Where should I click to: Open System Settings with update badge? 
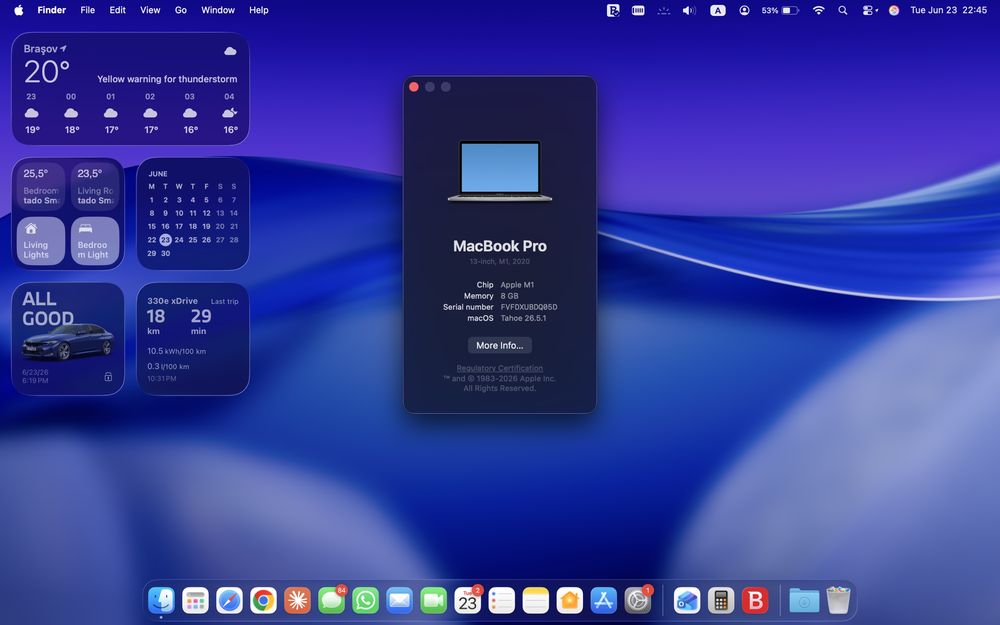638,600
